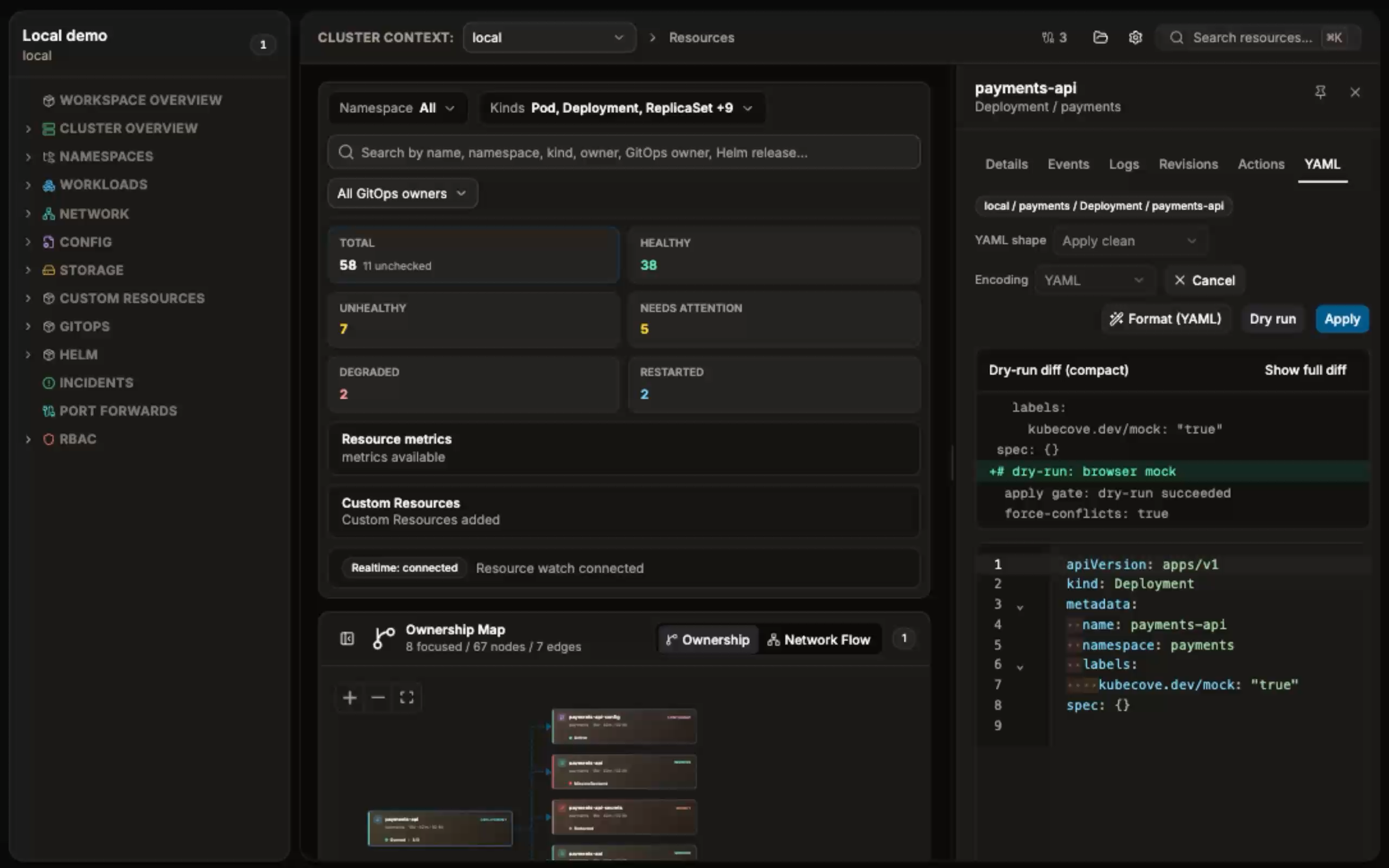
Task: Click the Workloads sidebar icon
Action: [49, 185]
